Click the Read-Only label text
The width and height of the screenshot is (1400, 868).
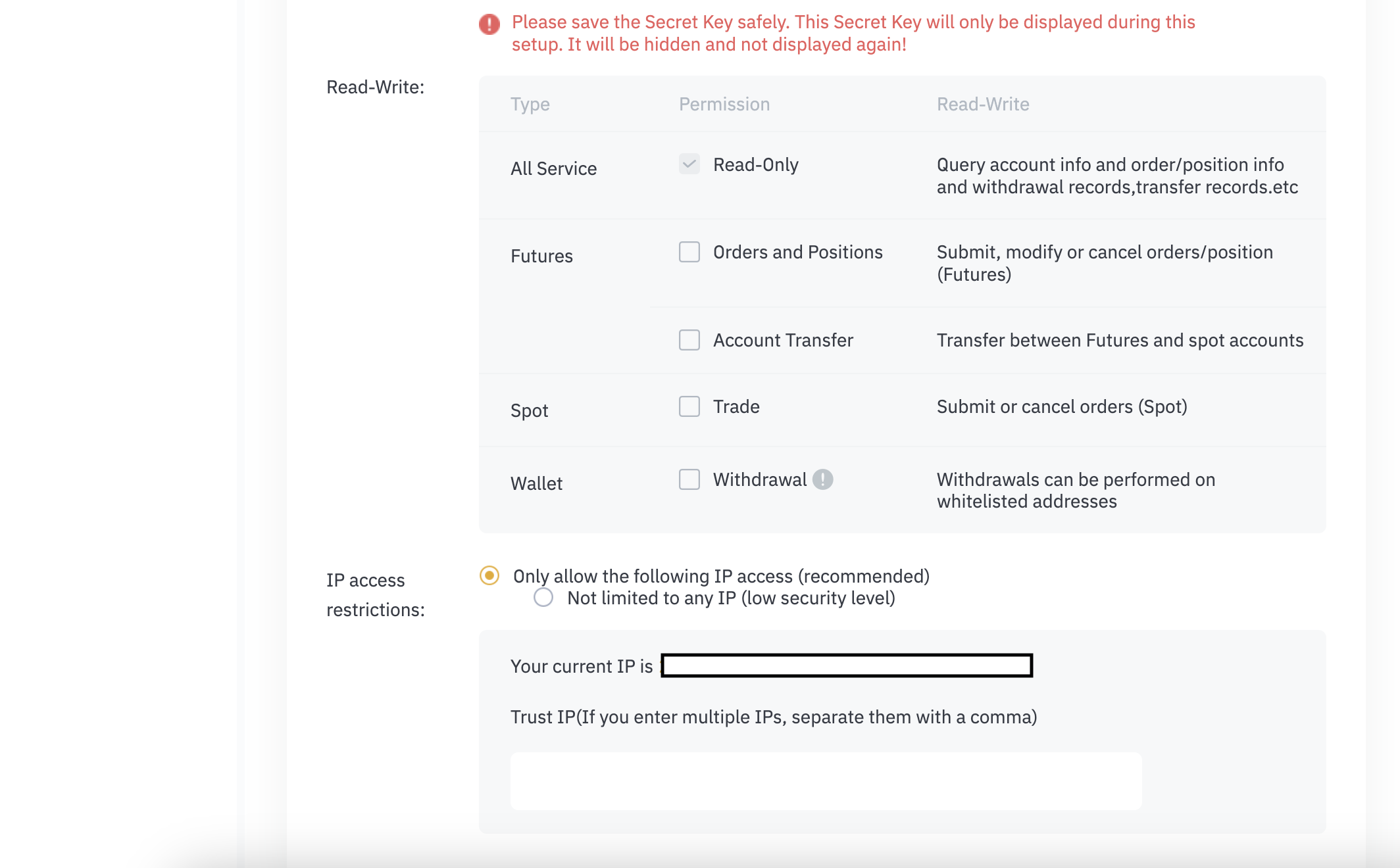pyautogui.click(x=755, y=164)
